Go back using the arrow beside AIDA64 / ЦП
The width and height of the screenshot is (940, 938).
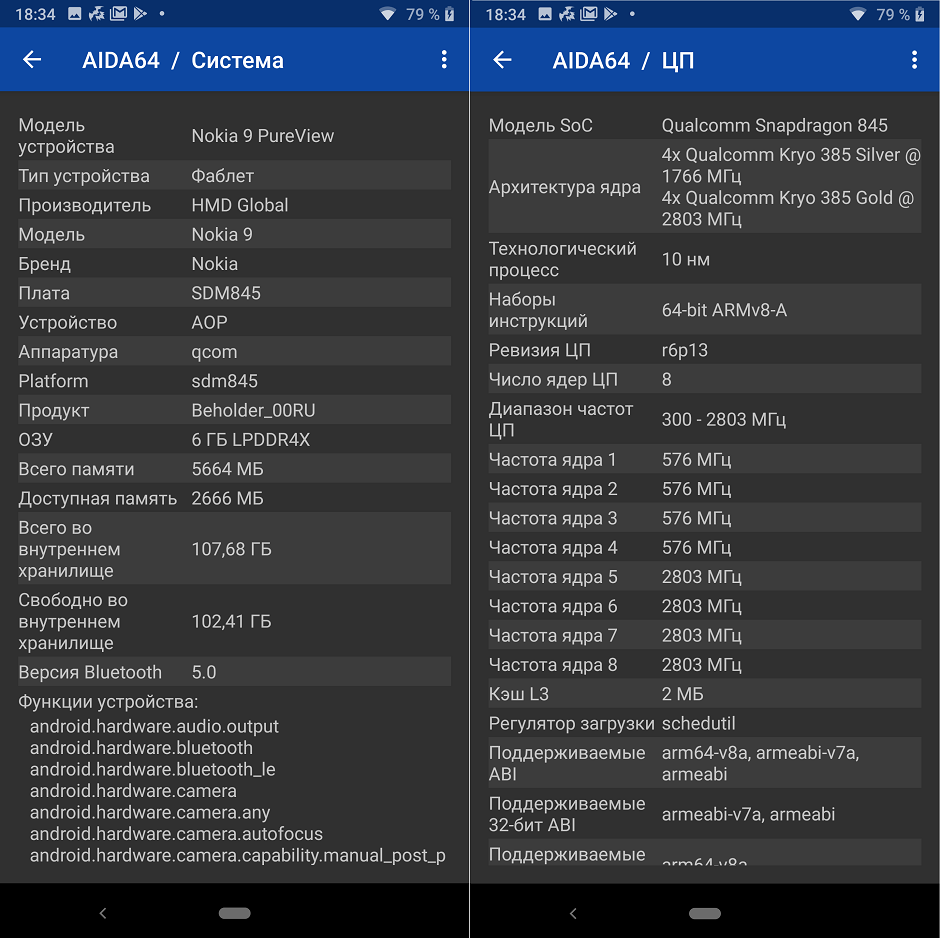(502, 59)
